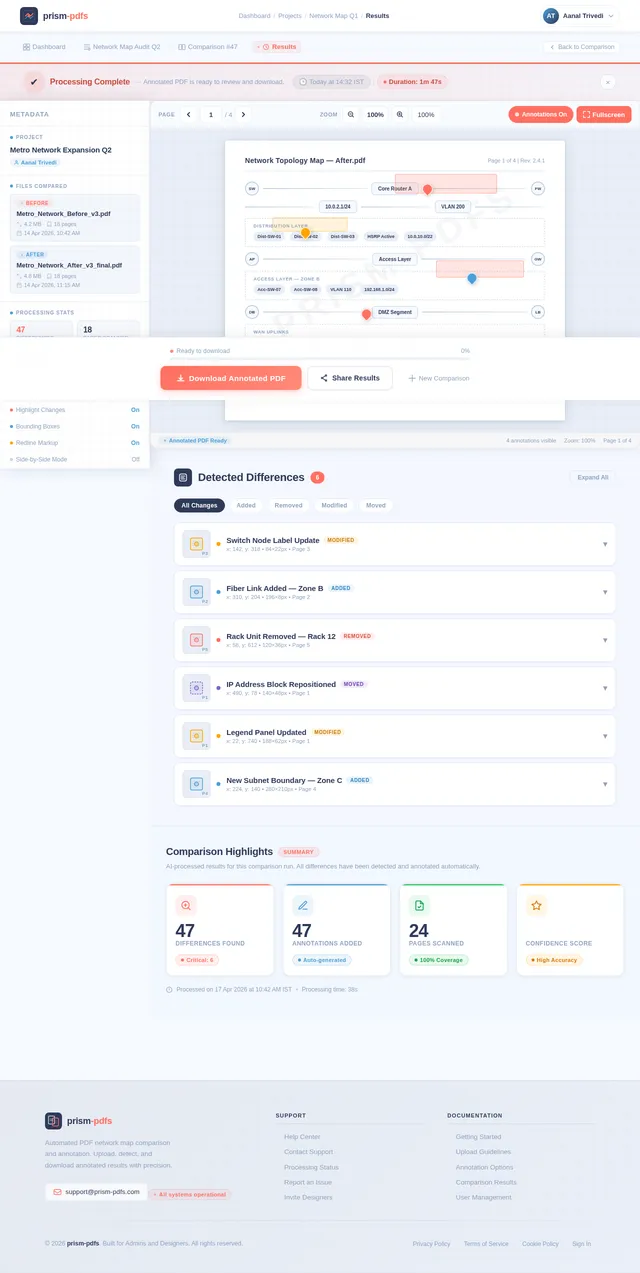Enter Fullscreen view

click(604, 115)
